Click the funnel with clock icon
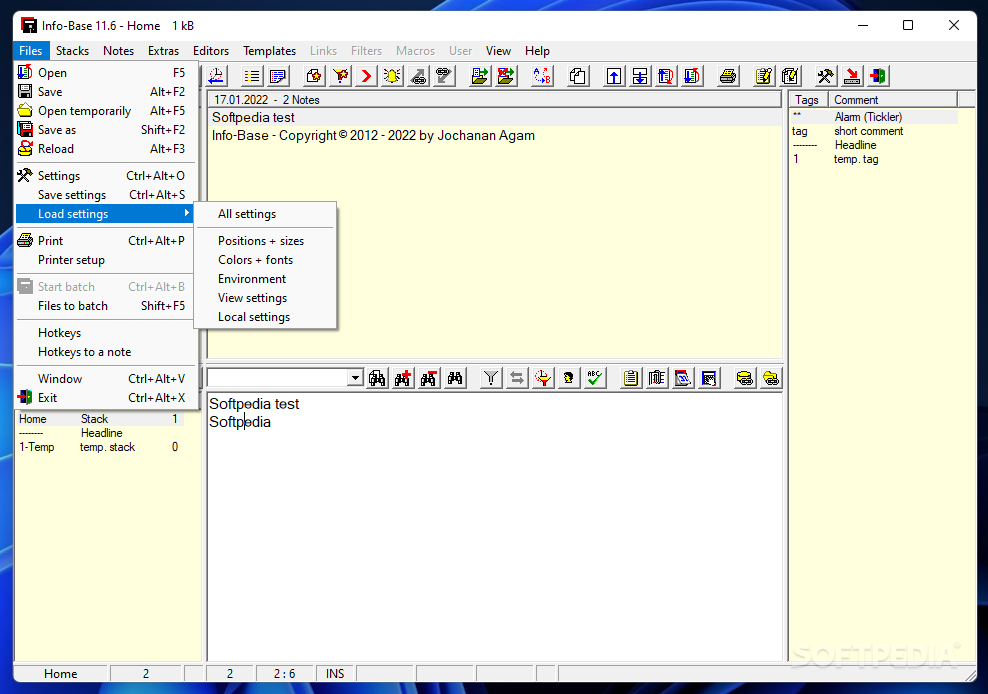The height and width of the screenshot is (694, 988). coord(543,378)
